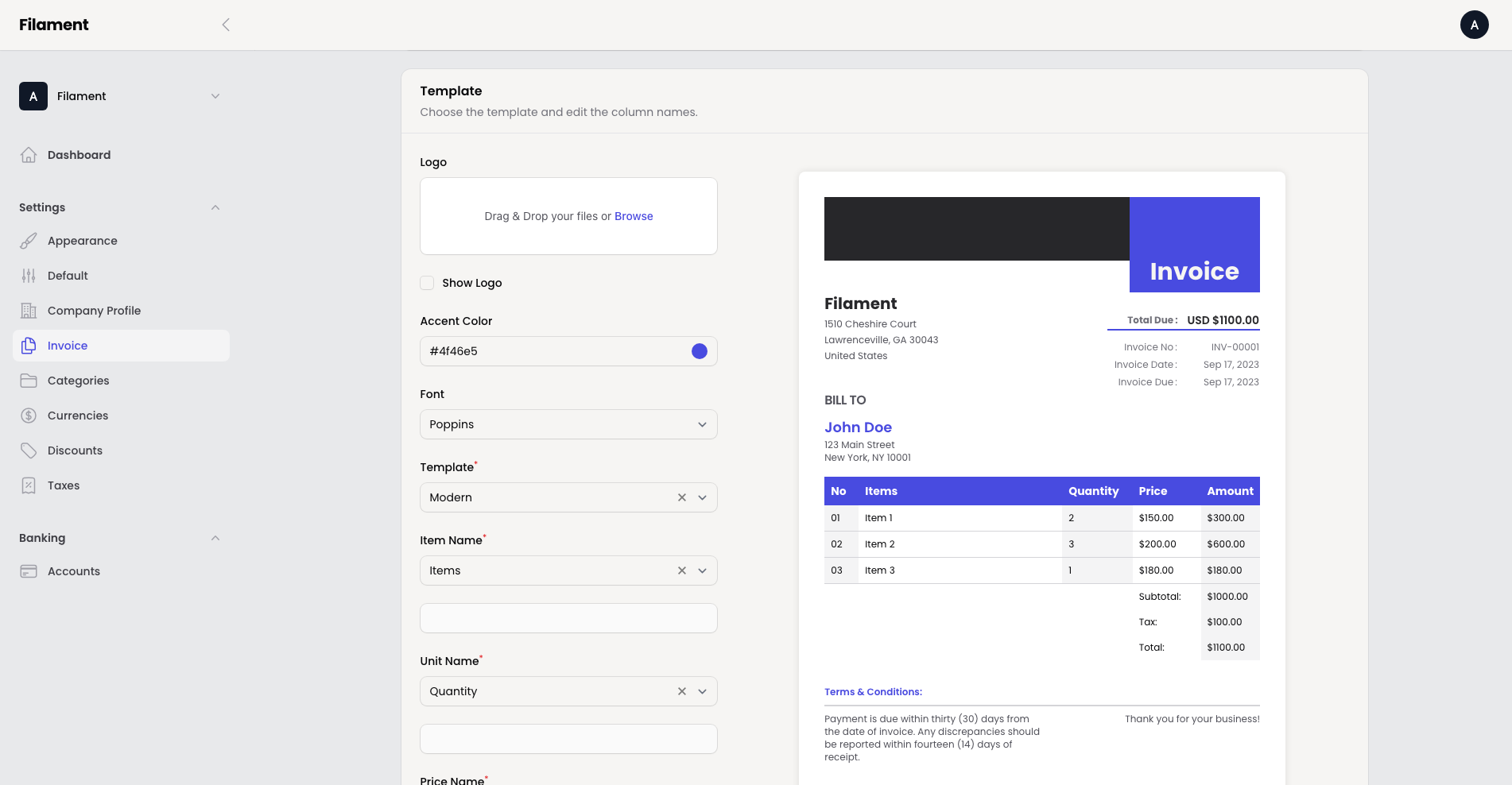Click the Item 2 row in preview
This screenshot has height=785, width=1512.
[x=1042, y=544]
